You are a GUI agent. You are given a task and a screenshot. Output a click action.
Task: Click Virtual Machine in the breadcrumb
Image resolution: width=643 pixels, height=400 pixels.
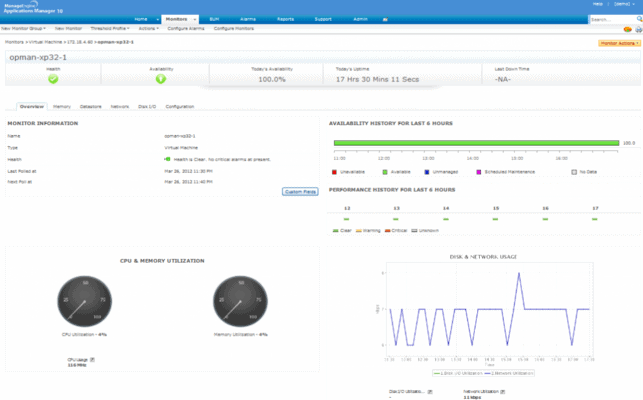[45, 42]
